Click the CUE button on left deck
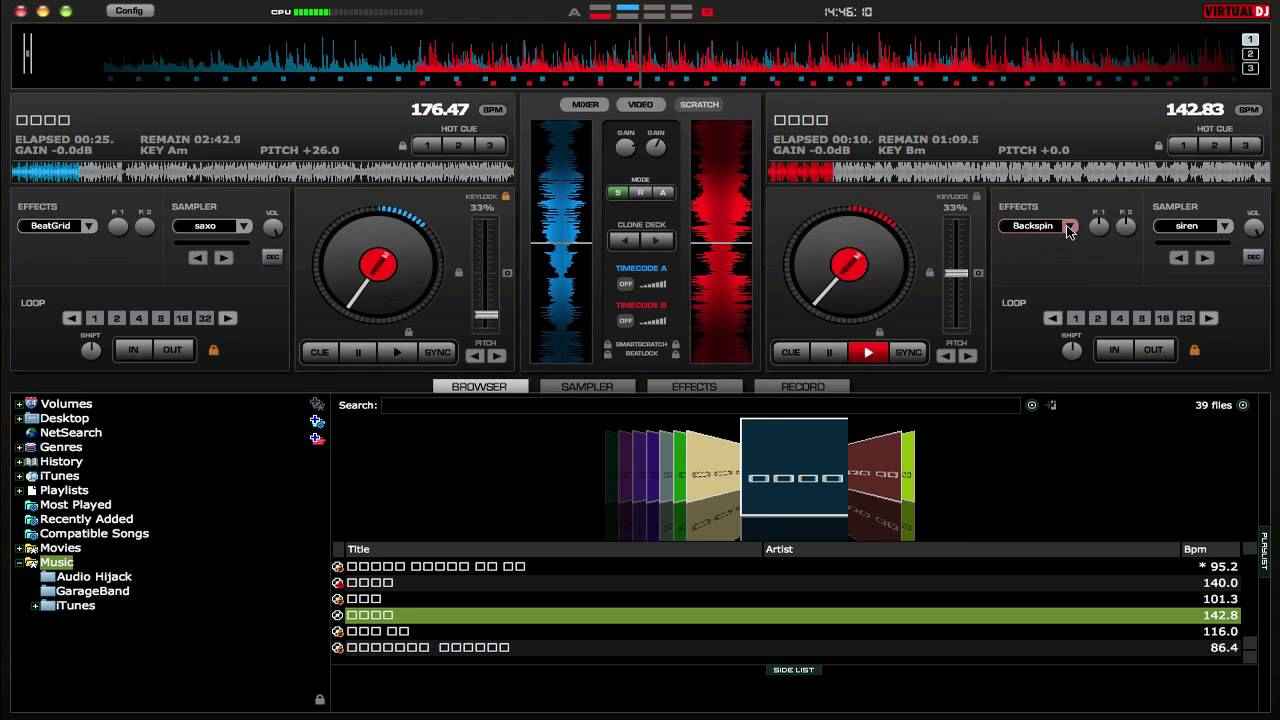 (x=319, y=352)
